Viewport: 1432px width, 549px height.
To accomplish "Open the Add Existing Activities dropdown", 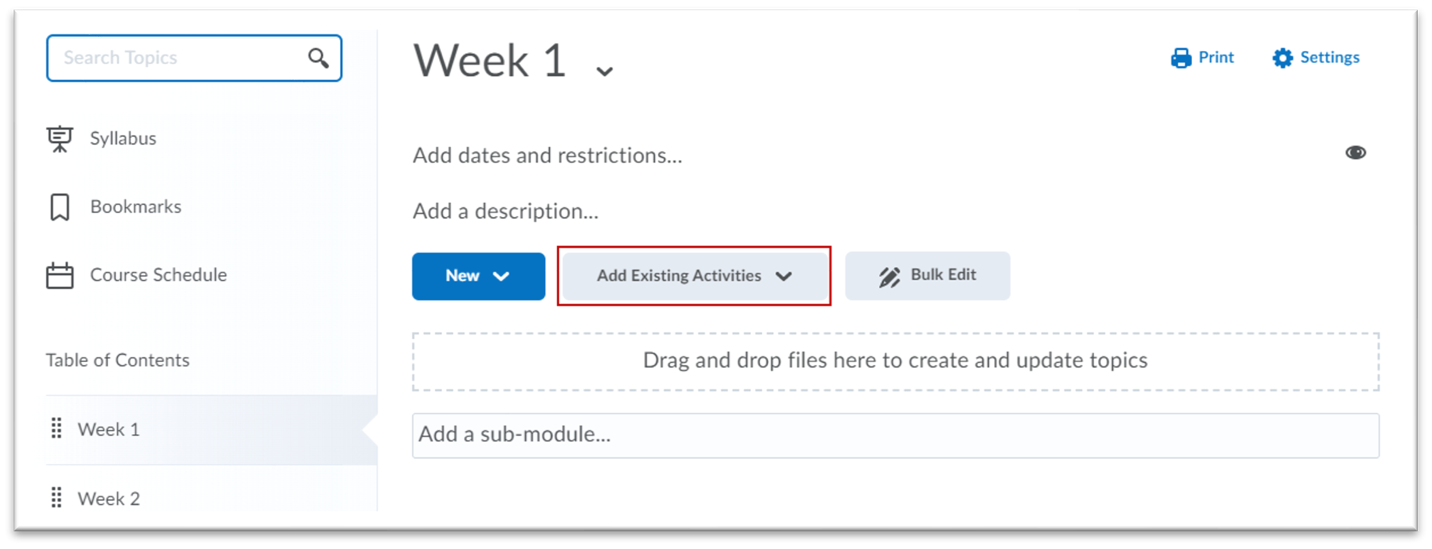I will click(x=694, y=276).
